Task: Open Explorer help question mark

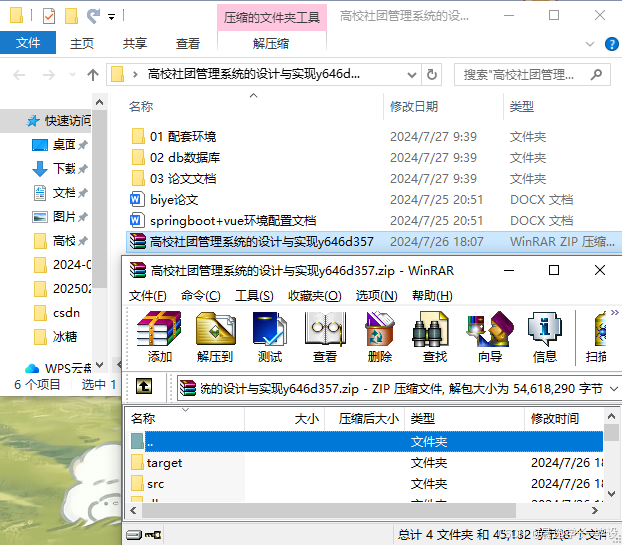Action: [611, 44]
